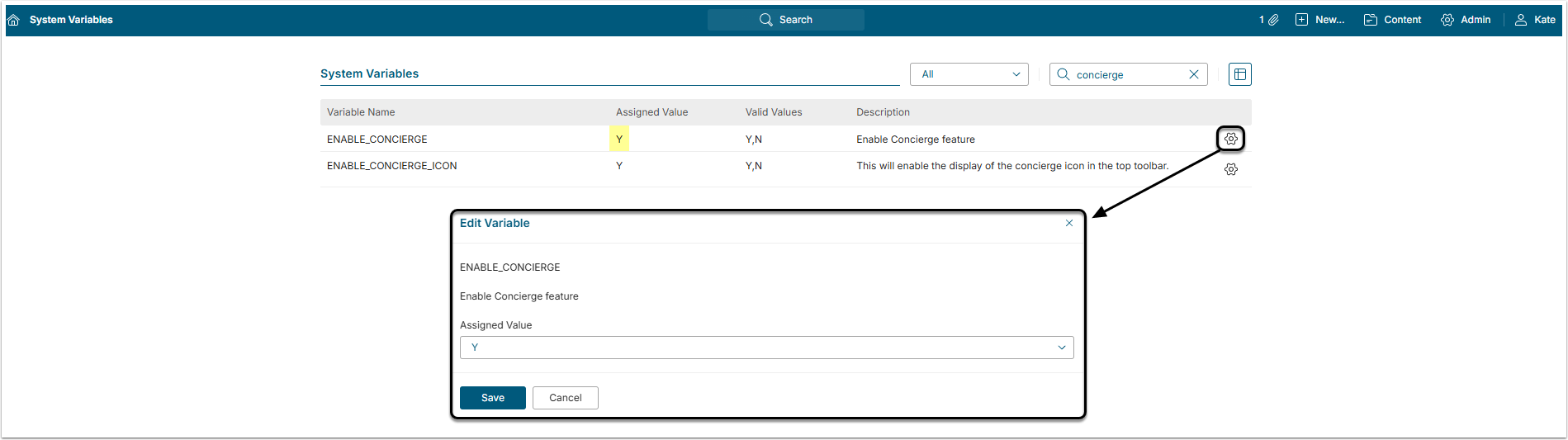The width and height of the screenshot is (1568, 440).
Task: Open the Content menu
Action: (x=1392, y=20)
